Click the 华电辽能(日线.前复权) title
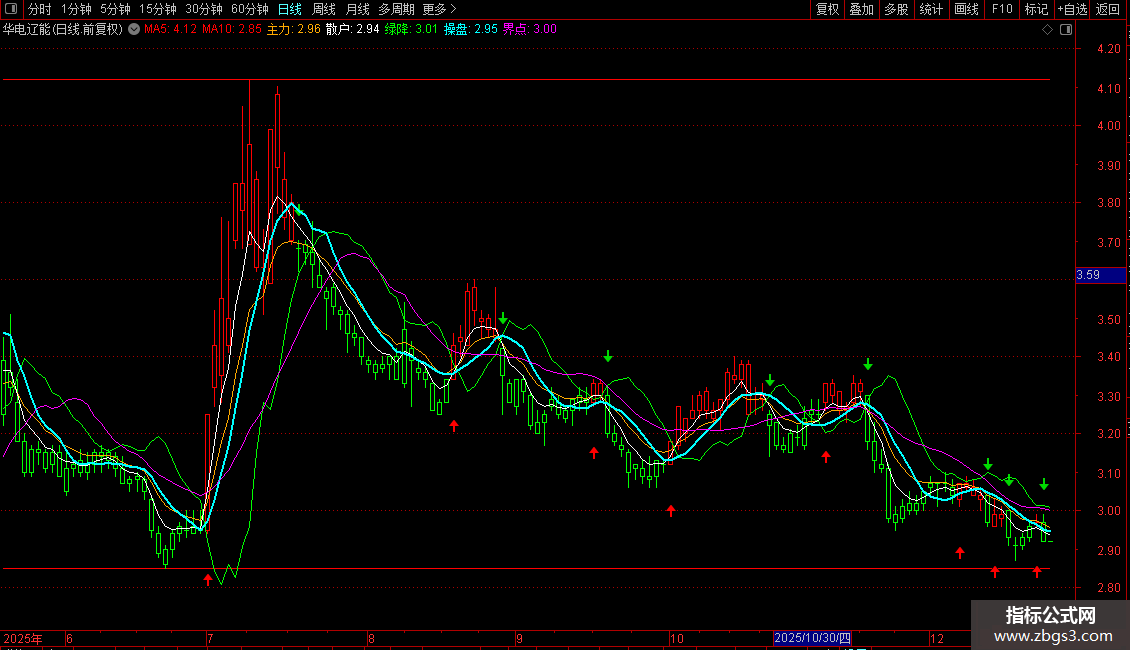 pos(63,30)
